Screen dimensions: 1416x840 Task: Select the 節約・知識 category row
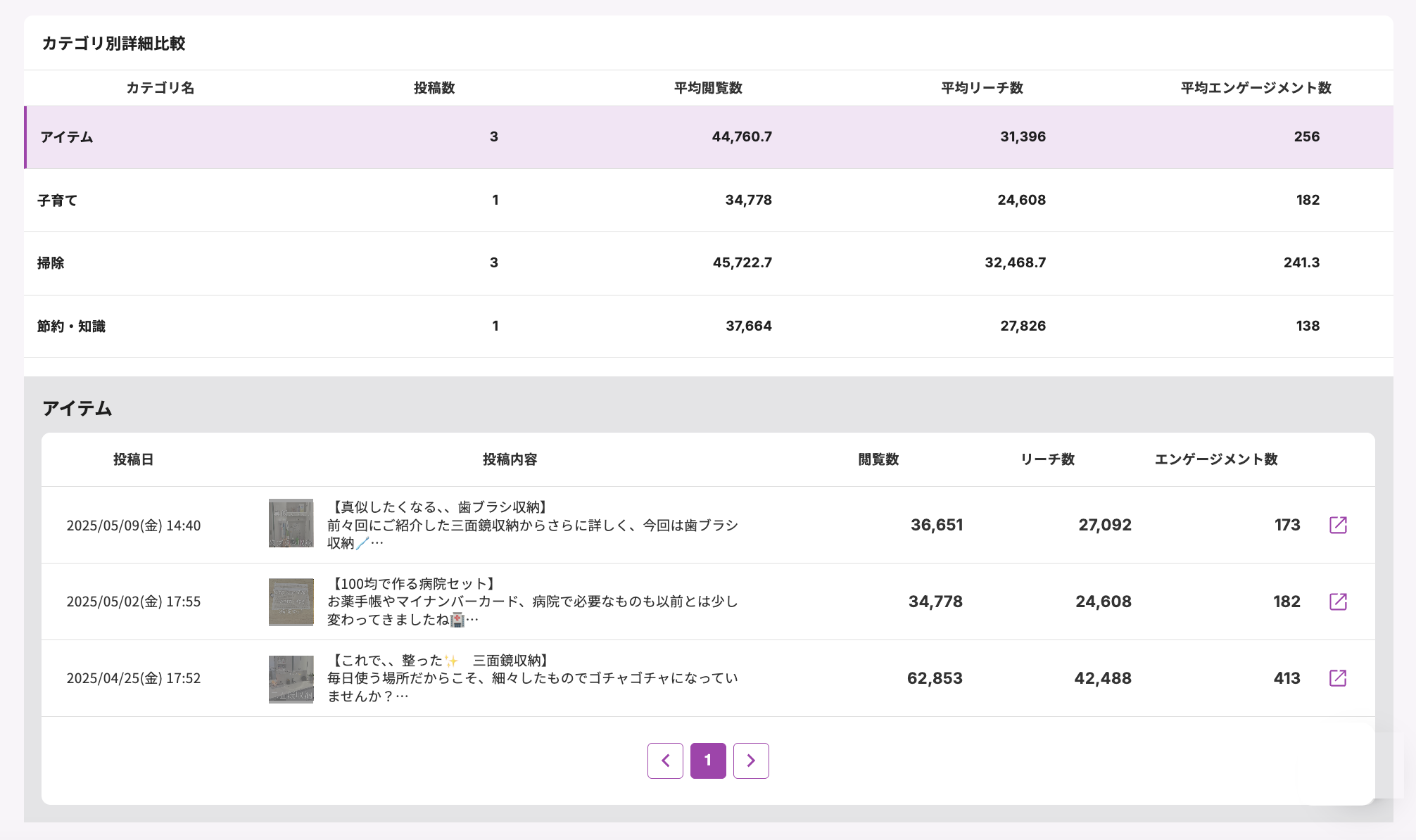point(71,326)
